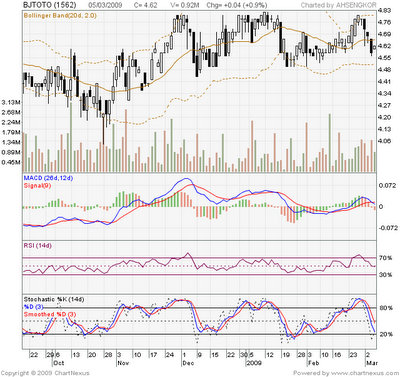Image resolution: width=400 pixels, height=377 pixels.
Task: Click the 2009 year label on time axis
Action: tap(254, 363)
